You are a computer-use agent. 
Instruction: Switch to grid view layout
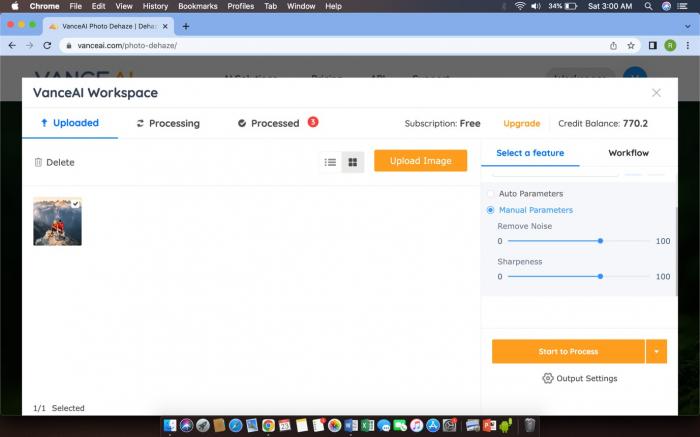tap(353, 162)
